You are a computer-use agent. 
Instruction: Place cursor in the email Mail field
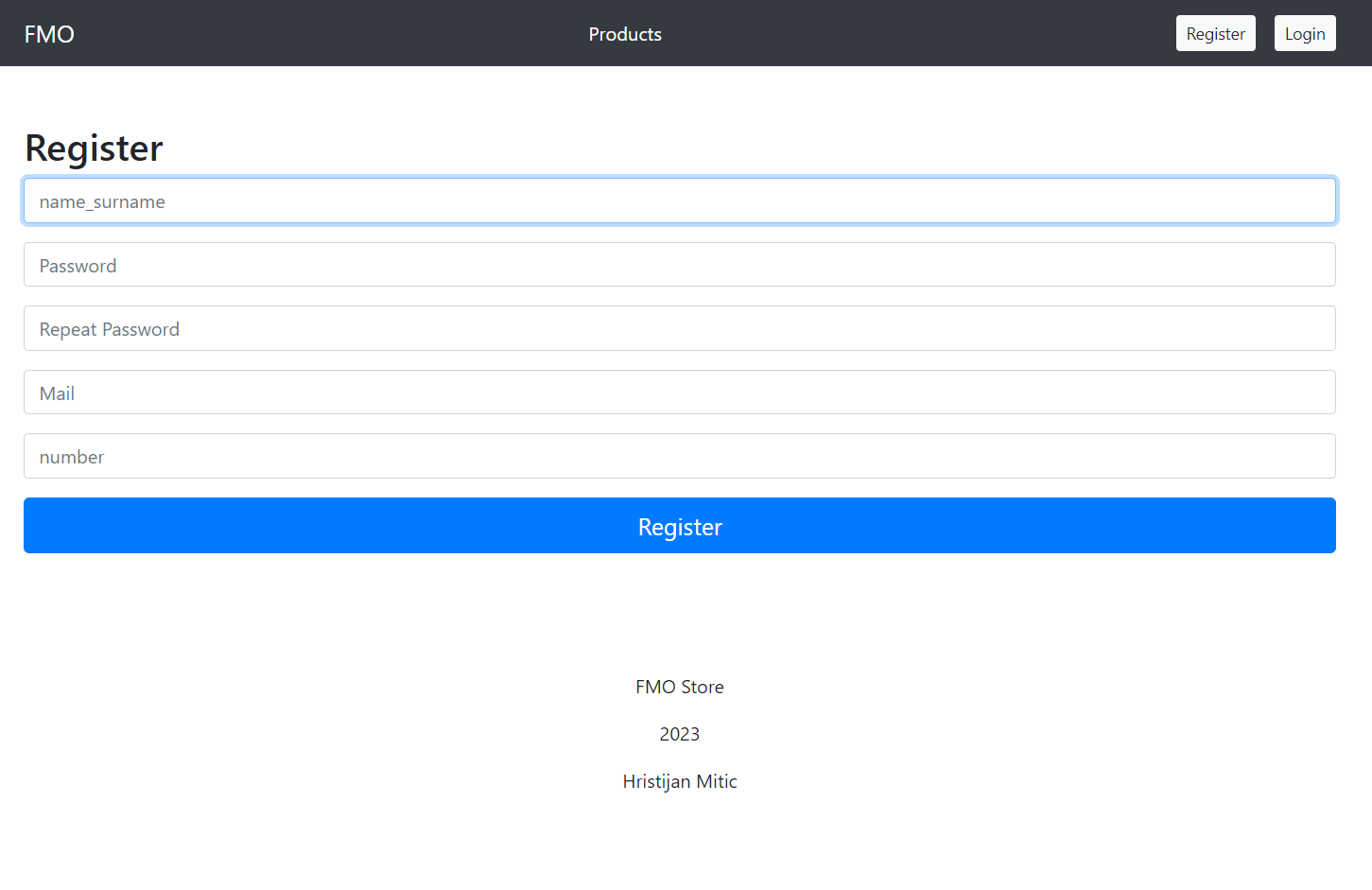(679, 393)
